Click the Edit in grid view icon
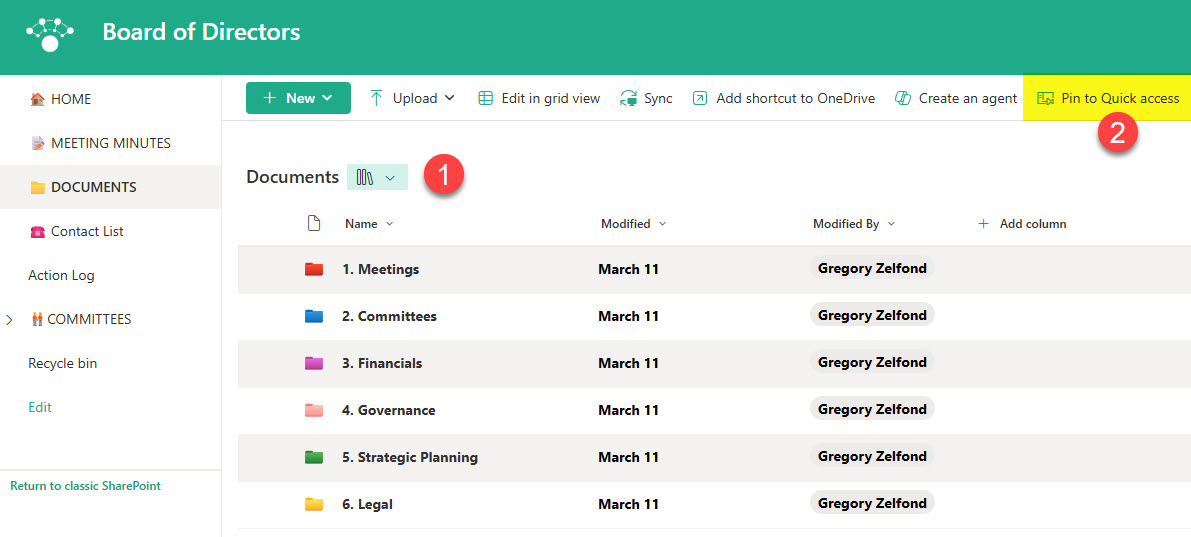 click(x=486, y=98)
